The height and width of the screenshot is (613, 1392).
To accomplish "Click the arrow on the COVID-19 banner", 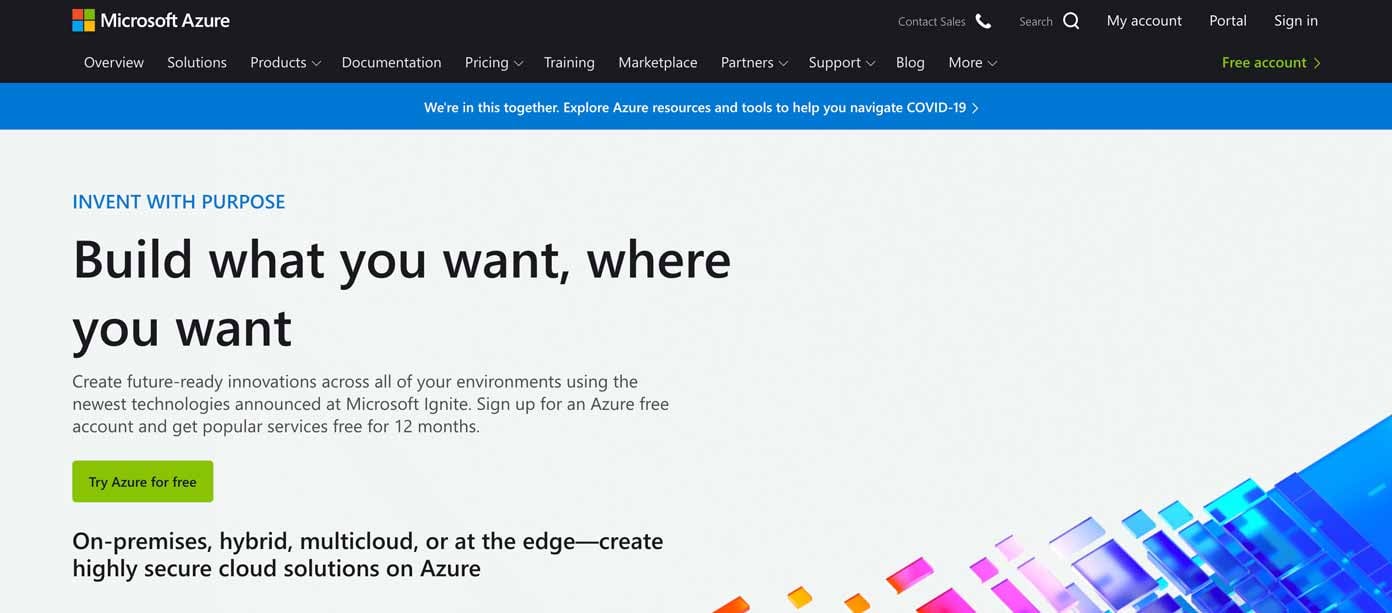I will click(975, 106).
